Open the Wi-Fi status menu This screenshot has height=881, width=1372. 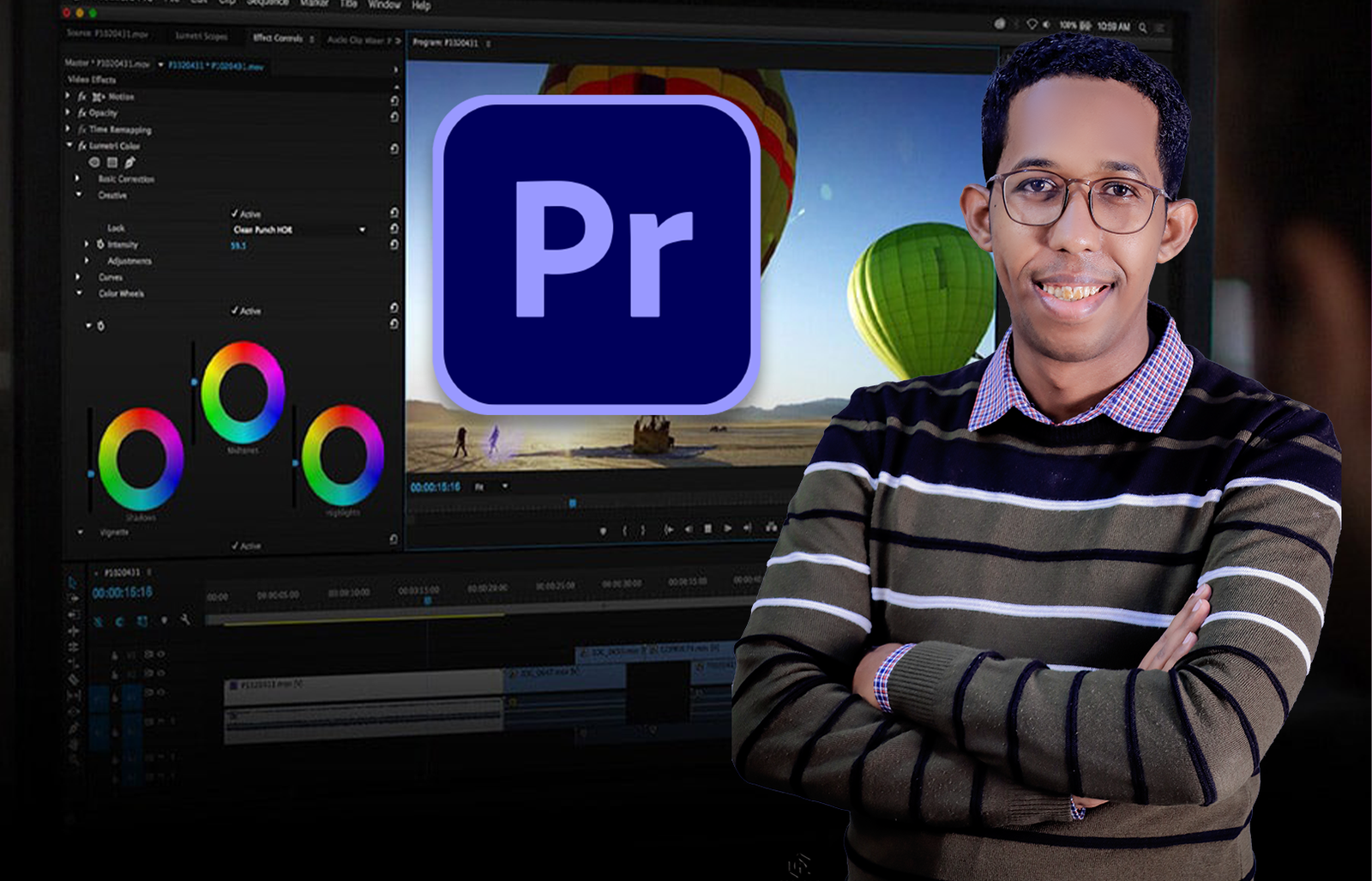pos(1032,25)
